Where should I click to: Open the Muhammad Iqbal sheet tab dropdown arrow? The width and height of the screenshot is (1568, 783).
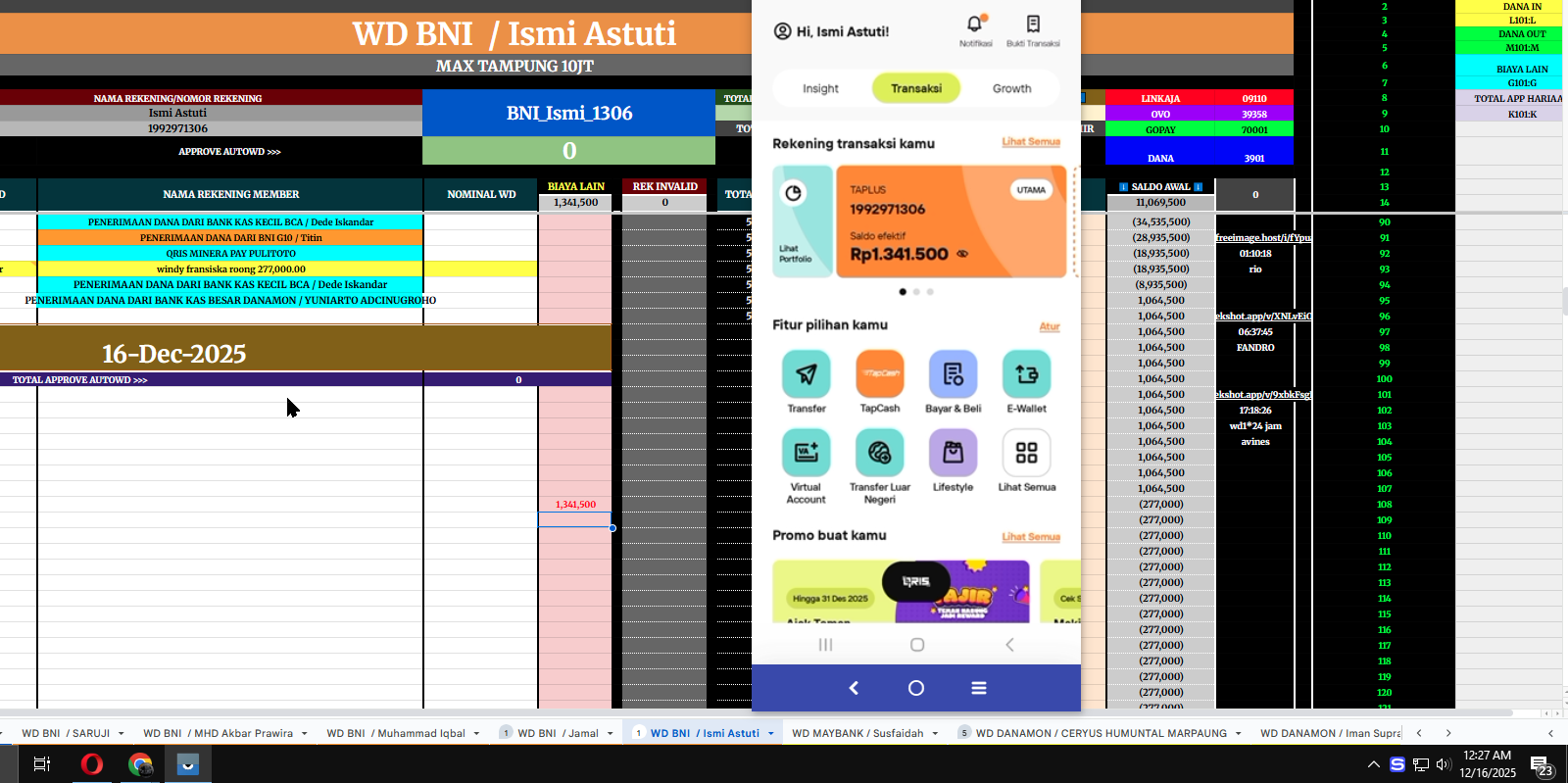click(477, 733)
